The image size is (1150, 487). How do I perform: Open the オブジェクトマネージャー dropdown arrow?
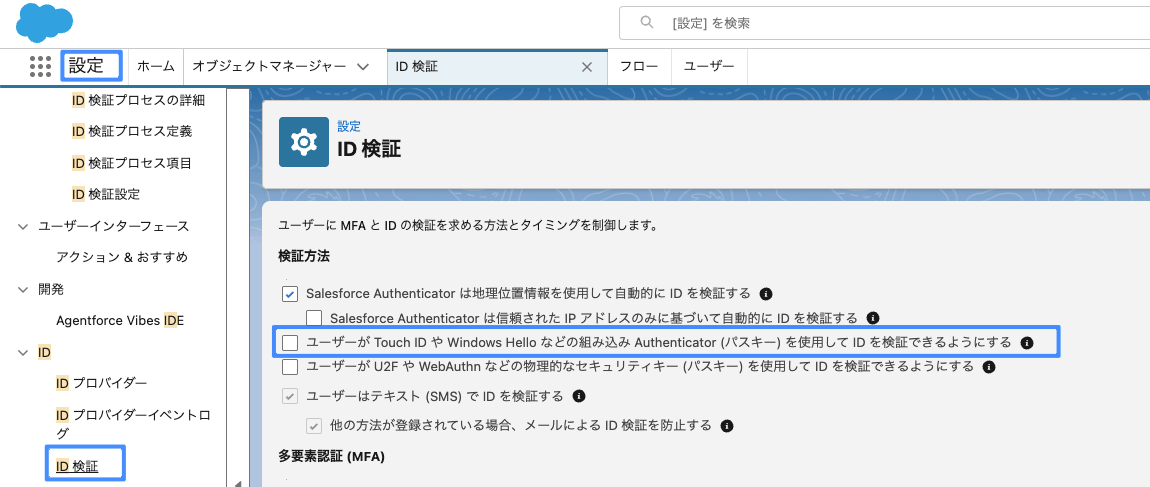point(362,67)
